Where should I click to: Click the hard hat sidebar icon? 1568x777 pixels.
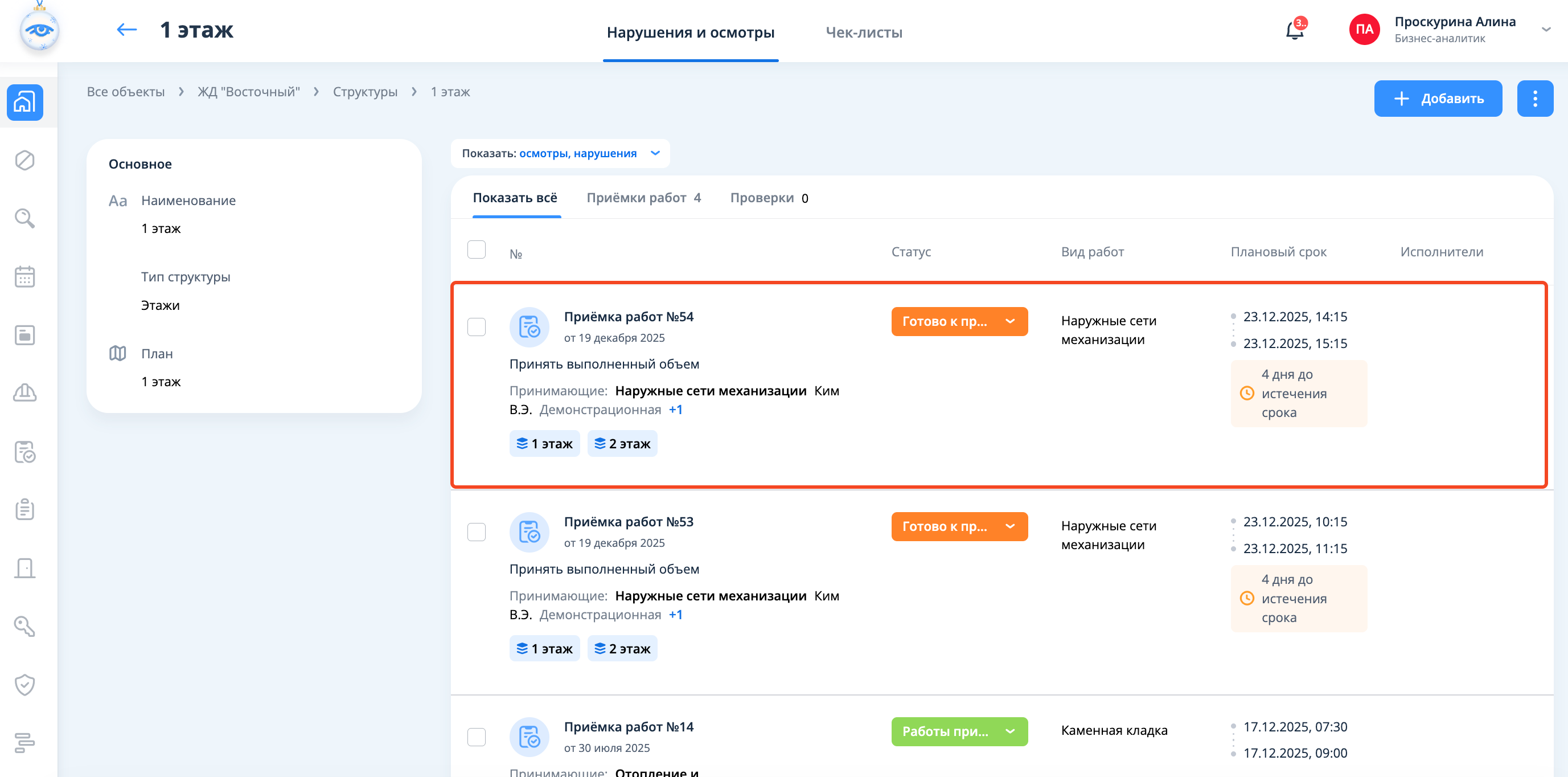(x=24, y=394)
